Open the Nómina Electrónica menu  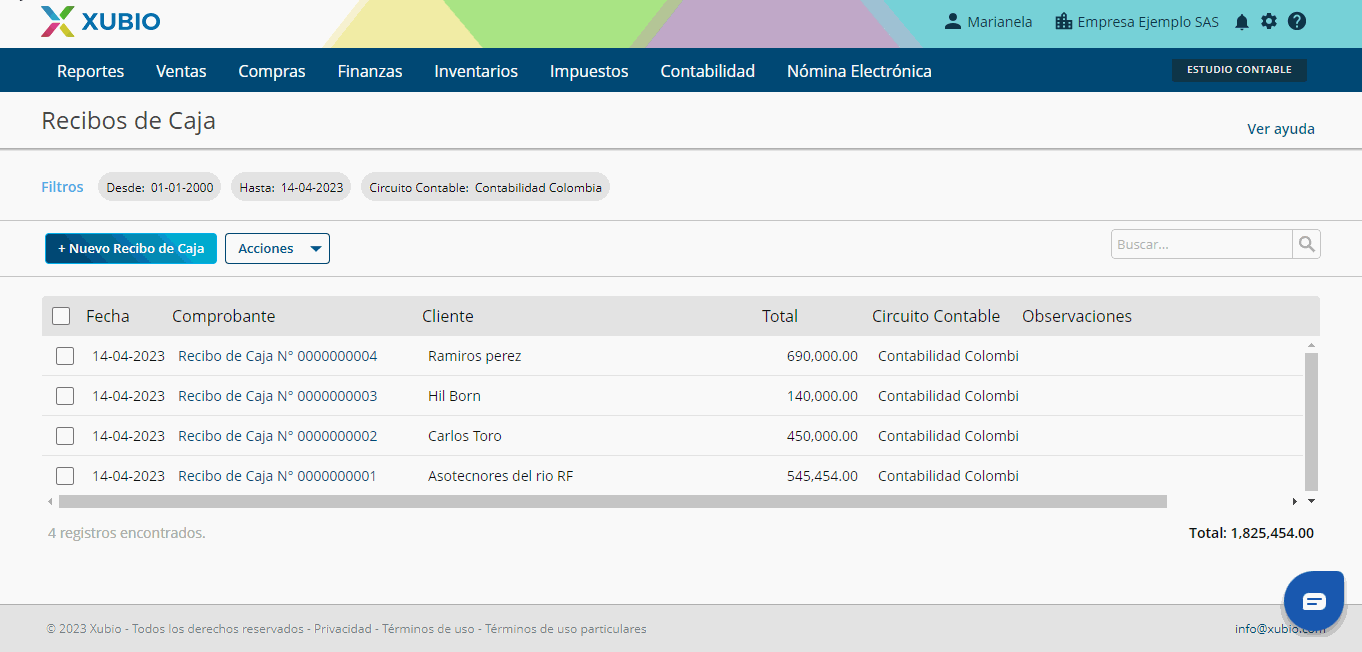[x=859, y=71]
